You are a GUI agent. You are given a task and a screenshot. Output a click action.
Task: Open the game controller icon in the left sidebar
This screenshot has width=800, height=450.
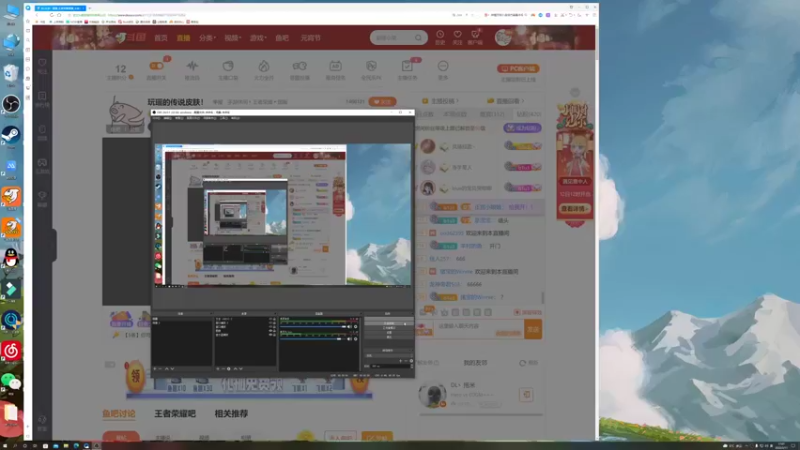pyautogui.click(x=42, y=163)
